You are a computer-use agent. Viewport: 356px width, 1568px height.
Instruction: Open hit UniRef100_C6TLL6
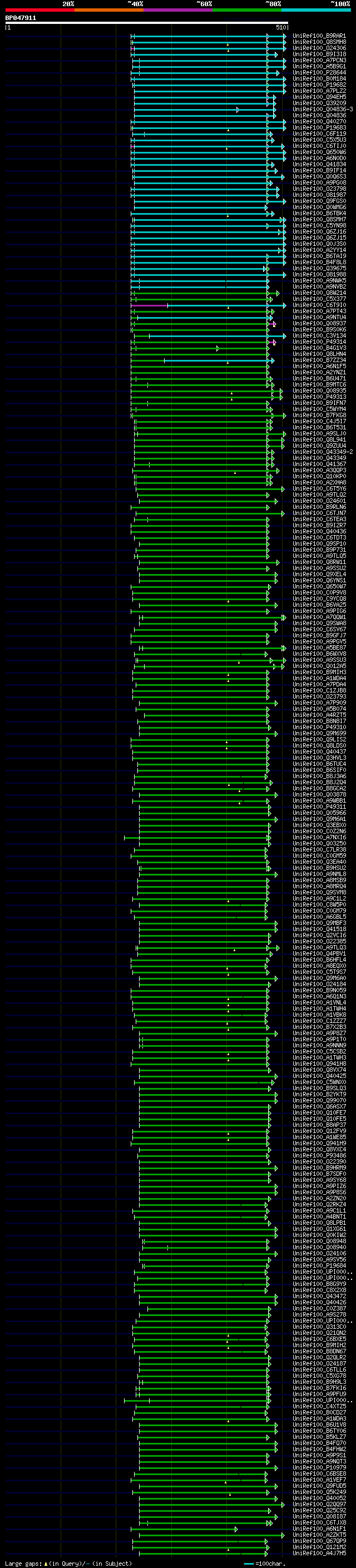319,1369
